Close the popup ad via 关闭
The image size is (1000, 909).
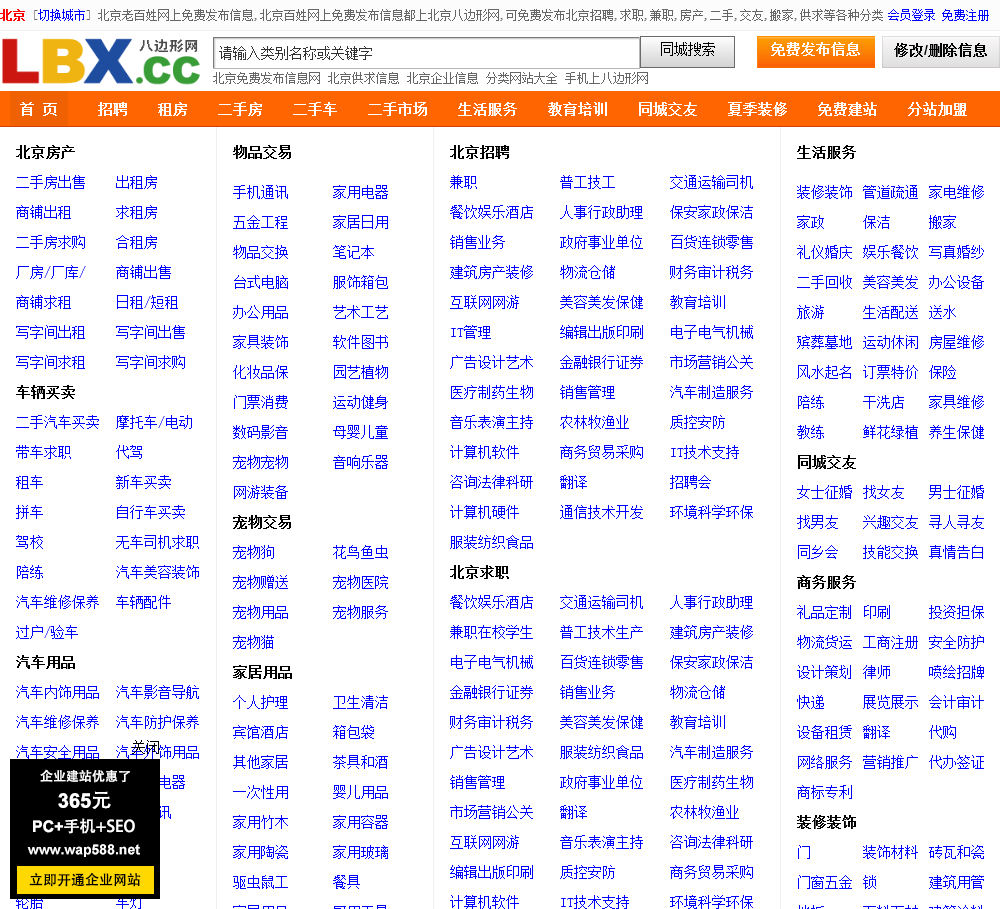coord(145,748)
